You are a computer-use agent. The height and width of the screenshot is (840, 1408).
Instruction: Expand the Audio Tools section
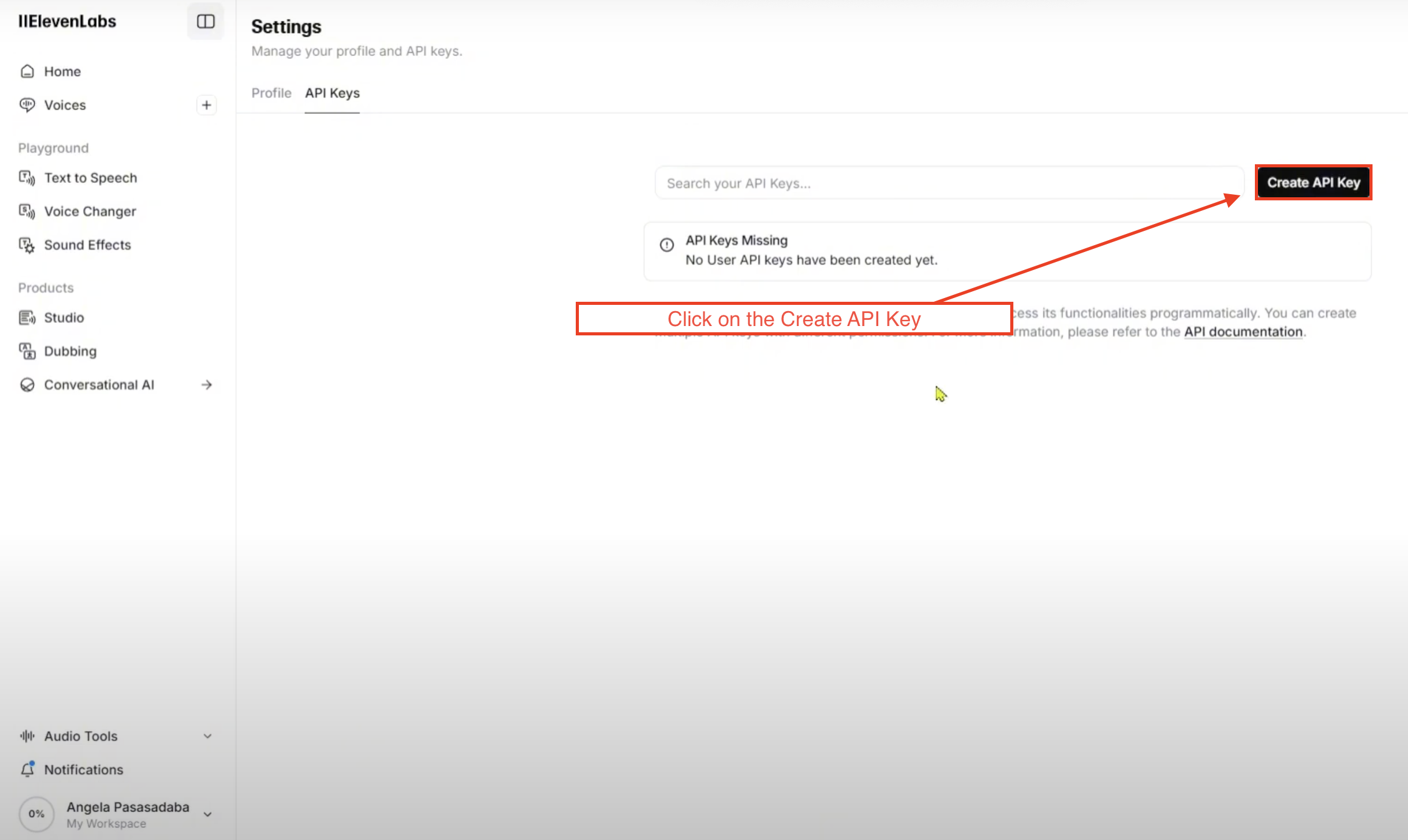(x=207, y=736)
